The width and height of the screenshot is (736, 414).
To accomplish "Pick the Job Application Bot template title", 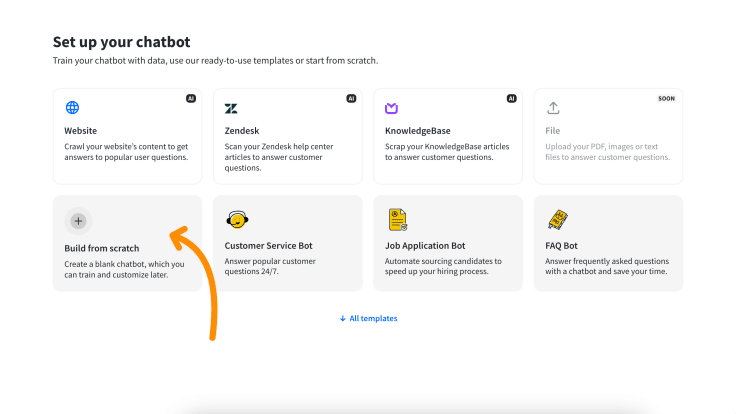I will coord(425,245).
